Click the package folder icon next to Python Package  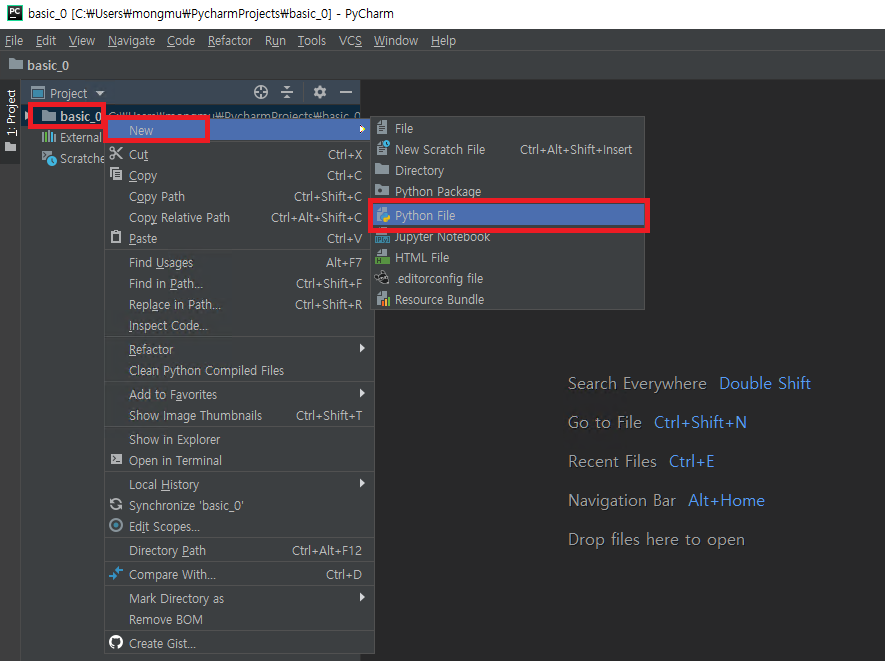(382, 190)
